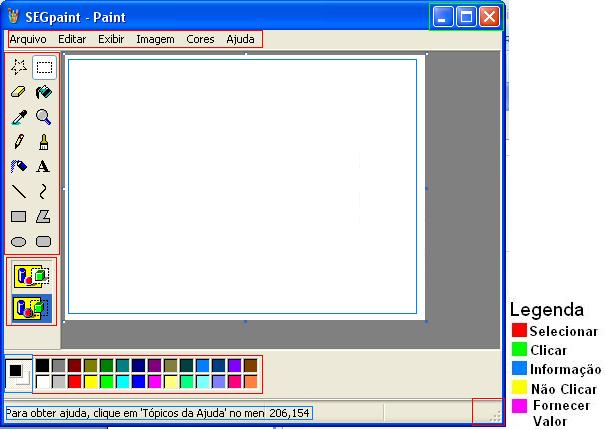Select the rectangular Select tool

[x=44, y=67]
